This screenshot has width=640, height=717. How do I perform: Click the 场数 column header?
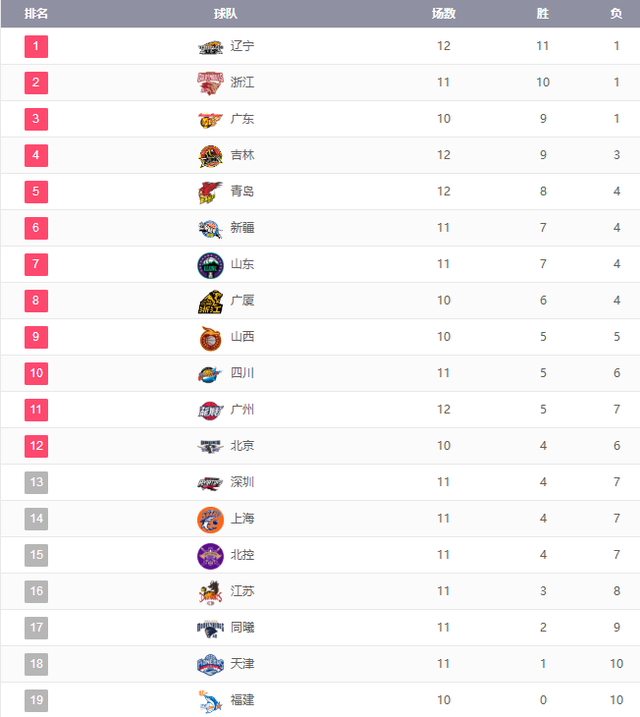tap(443, 14)
